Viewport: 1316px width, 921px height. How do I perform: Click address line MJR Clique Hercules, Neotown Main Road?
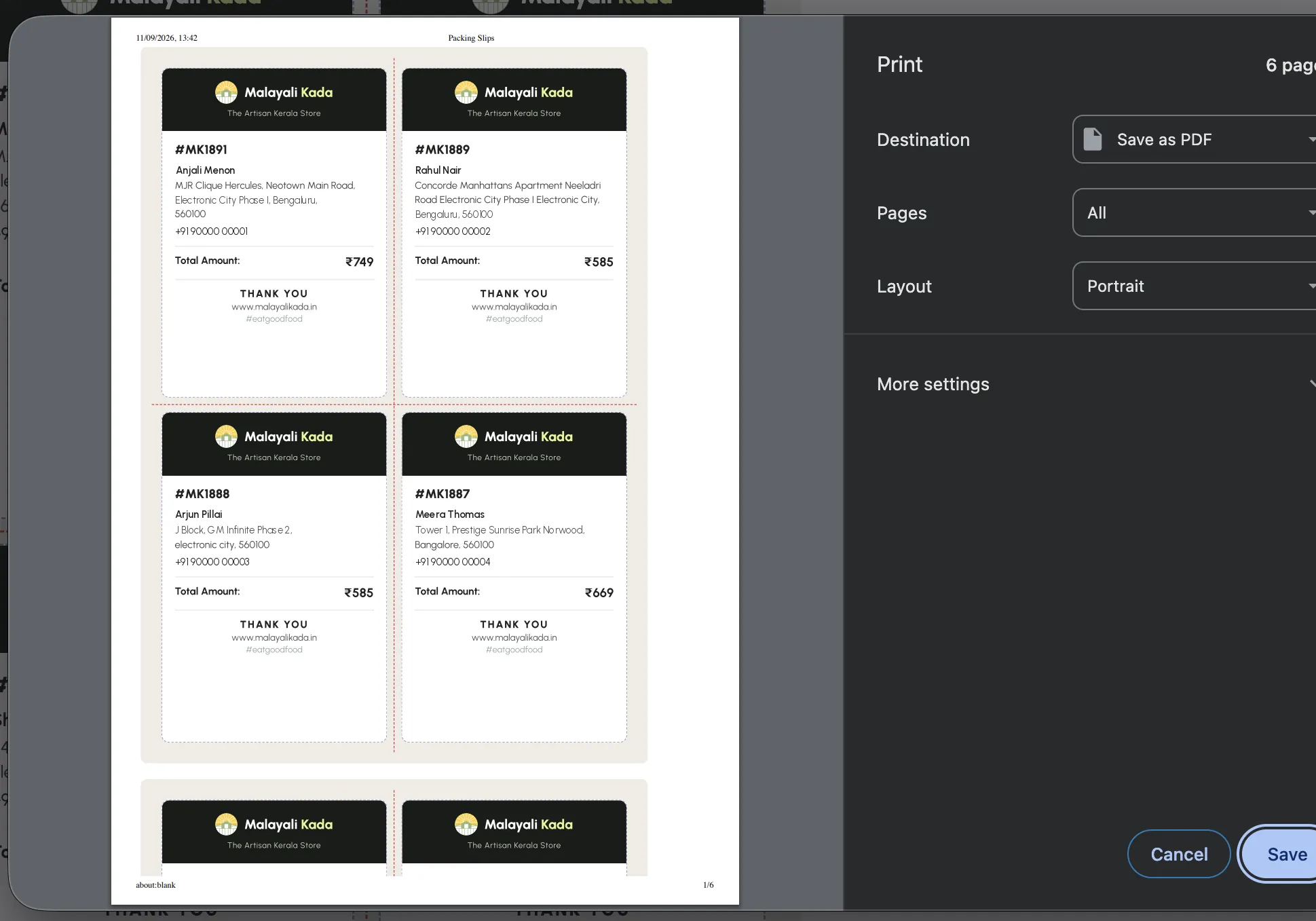pyautogui.click(x=265, y=185)
